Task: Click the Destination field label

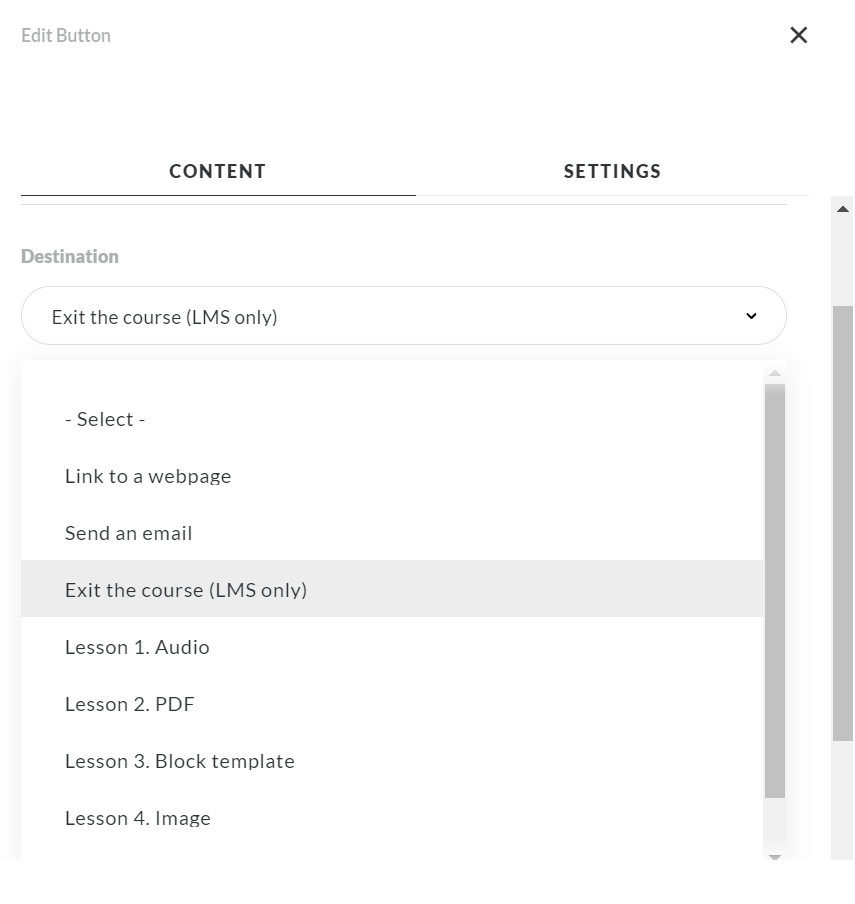Action: pos(70,256)
